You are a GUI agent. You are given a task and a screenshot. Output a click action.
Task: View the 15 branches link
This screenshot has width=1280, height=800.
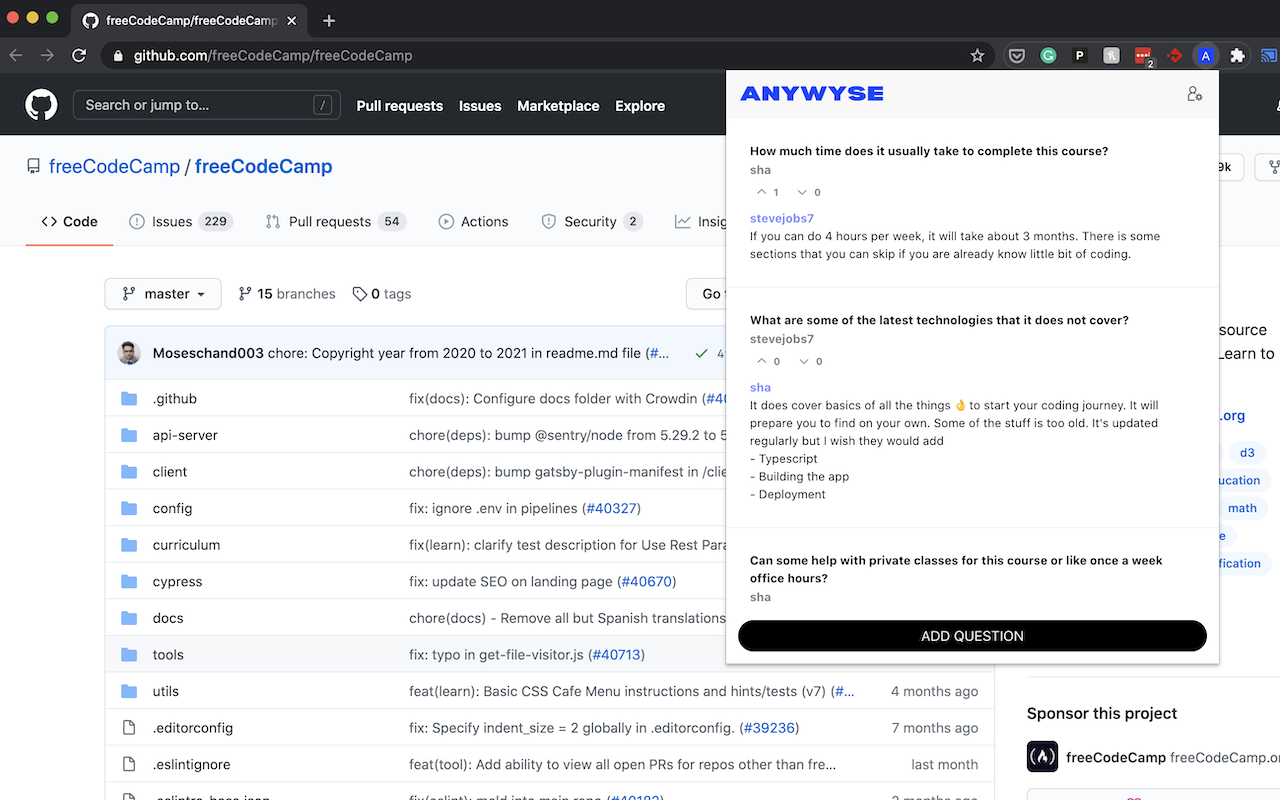[287, 294]
